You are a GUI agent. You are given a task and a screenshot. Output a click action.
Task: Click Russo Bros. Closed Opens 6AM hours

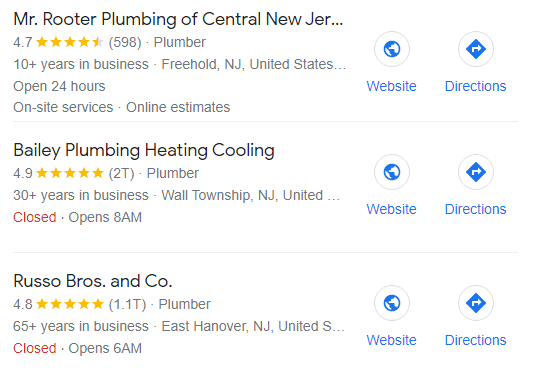tap(78, 348)
